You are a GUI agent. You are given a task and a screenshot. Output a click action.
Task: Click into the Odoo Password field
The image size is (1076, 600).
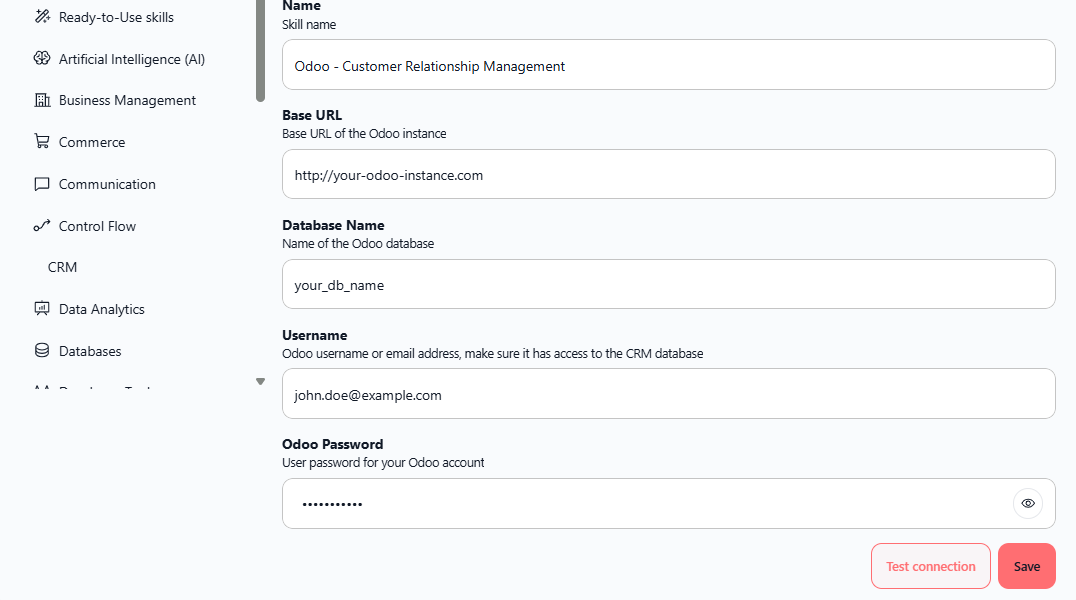tap(668, 504)
